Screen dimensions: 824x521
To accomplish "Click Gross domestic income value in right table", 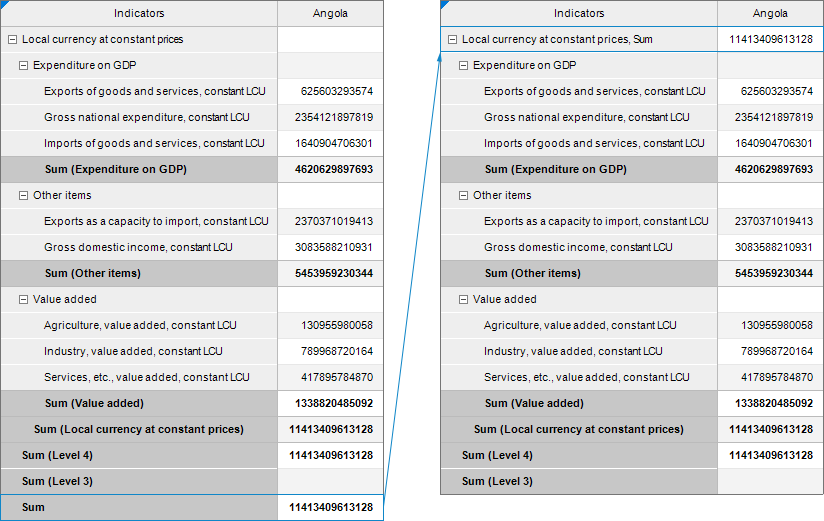I will pos(770,248).
